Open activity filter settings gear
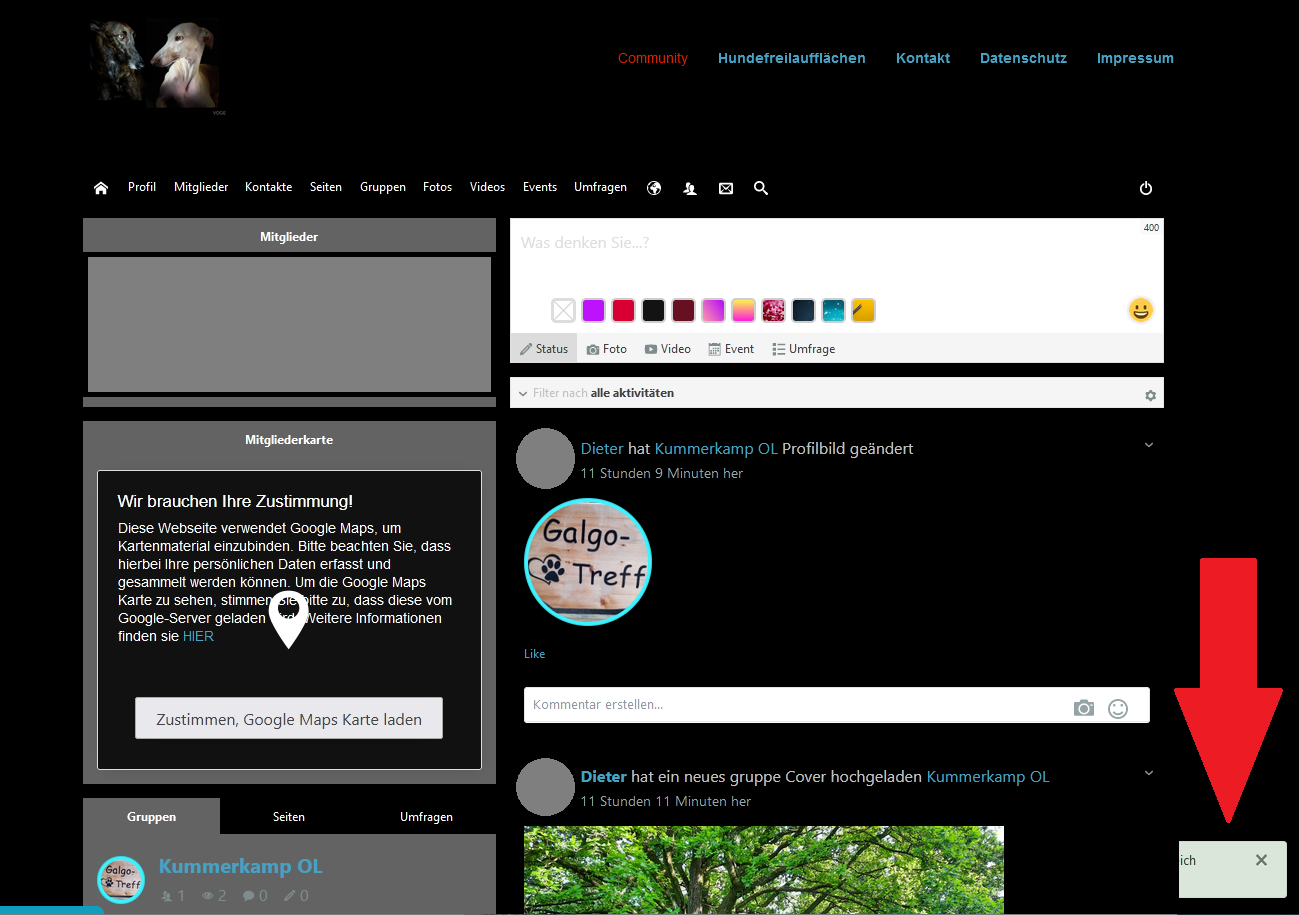The width and height of the screenshot is (1299, 915). pyautogui.click(x=1150, y=395)
